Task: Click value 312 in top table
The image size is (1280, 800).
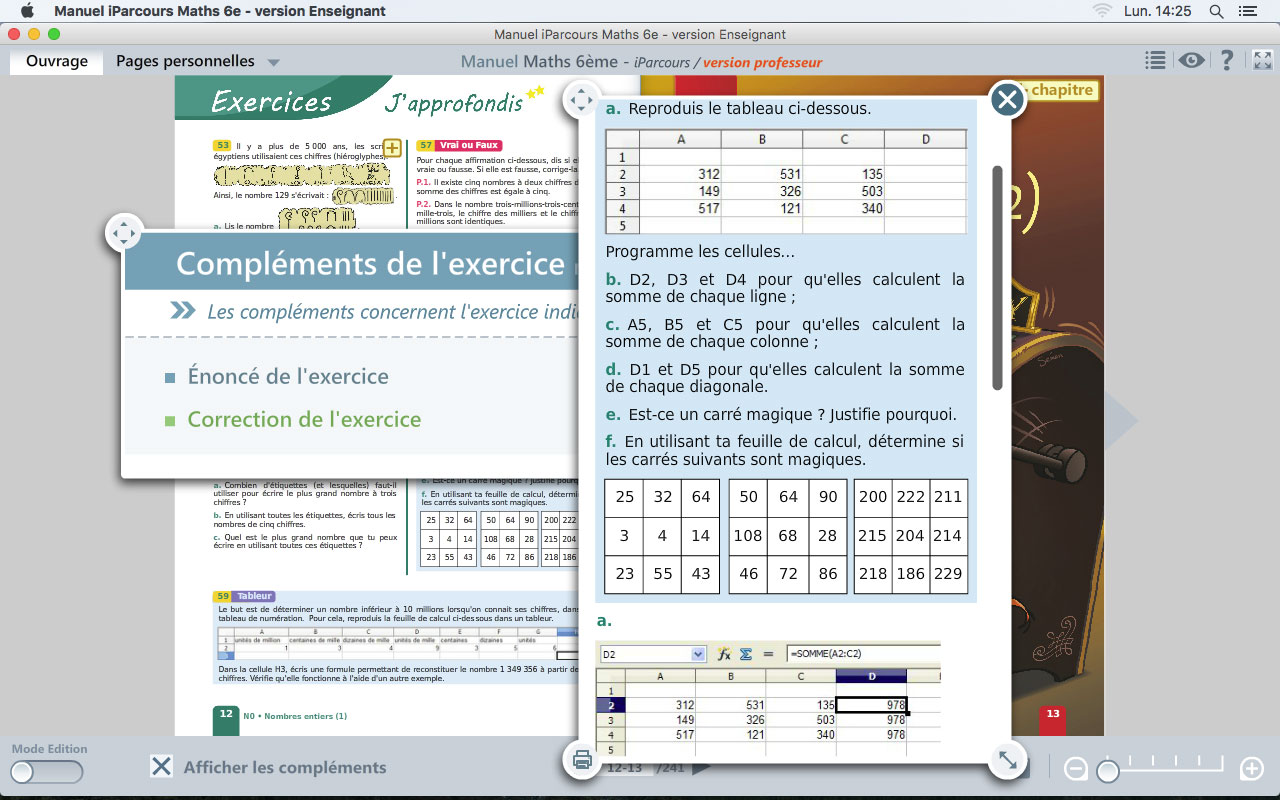Action: click(x=708, y=174)
